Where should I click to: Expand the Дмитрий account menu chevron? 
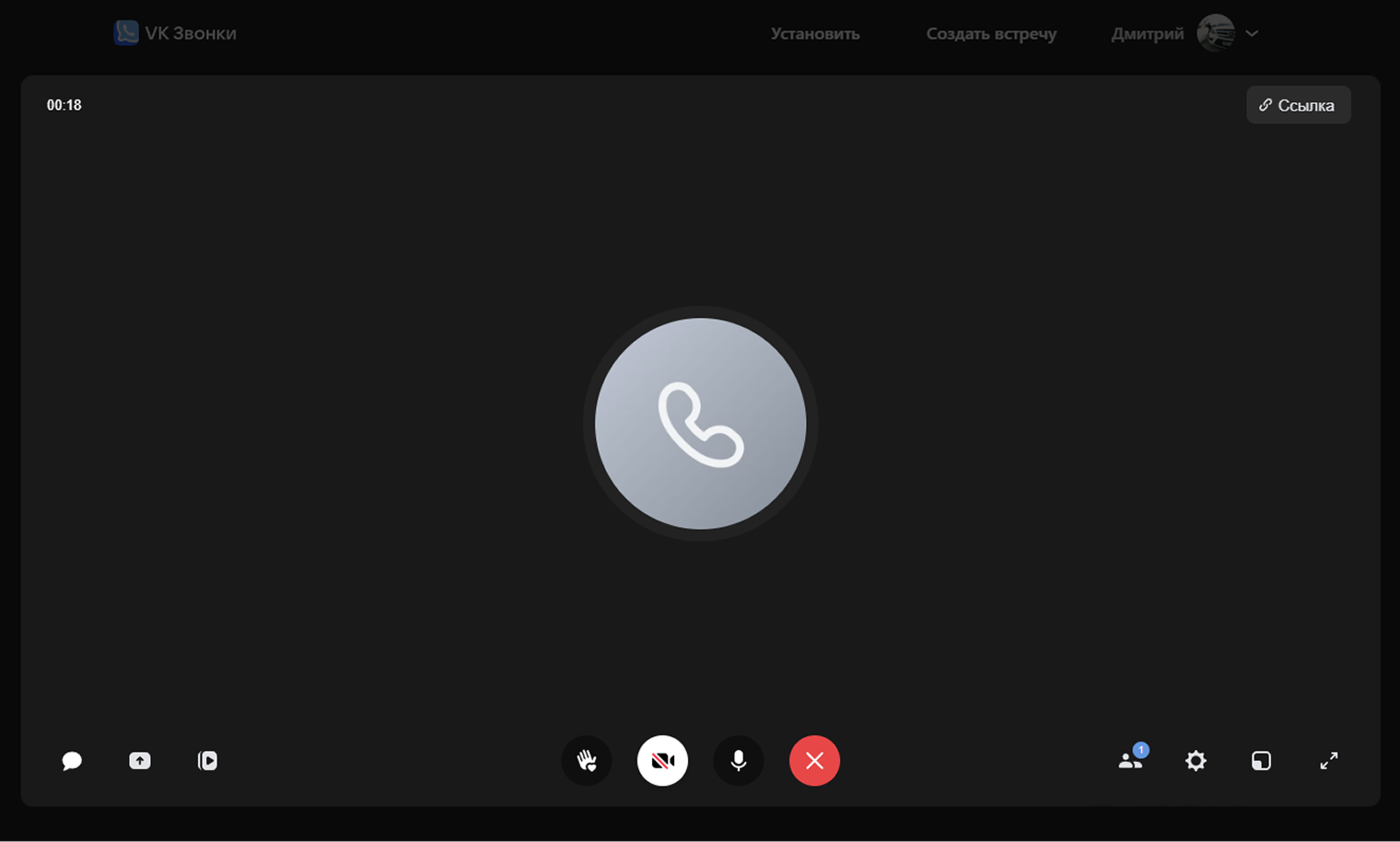(1252, 33)
